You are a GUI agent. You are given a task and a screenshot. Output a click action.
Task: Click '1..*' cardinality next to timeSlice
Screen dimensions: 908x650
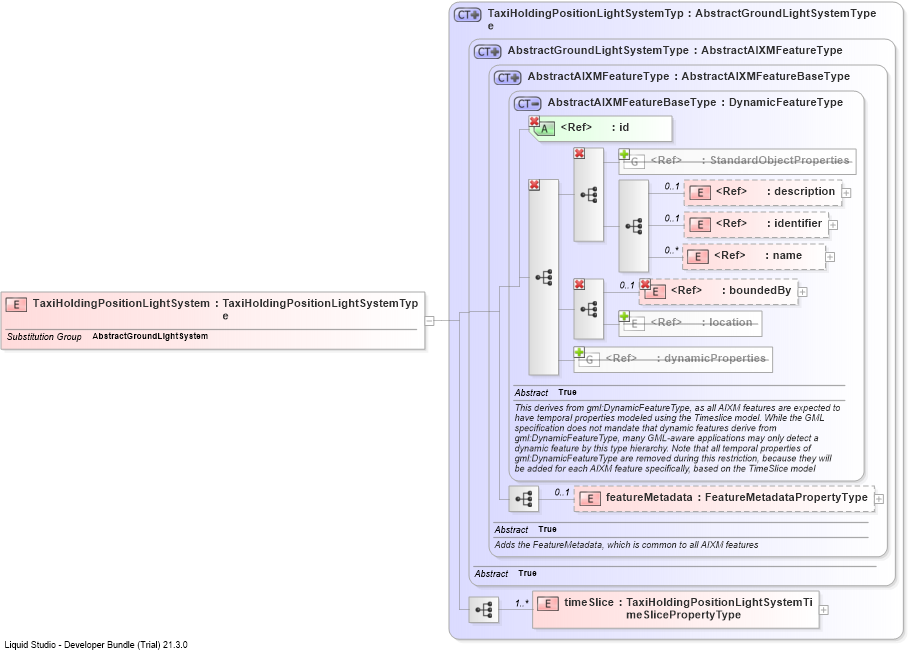point(522,604)
